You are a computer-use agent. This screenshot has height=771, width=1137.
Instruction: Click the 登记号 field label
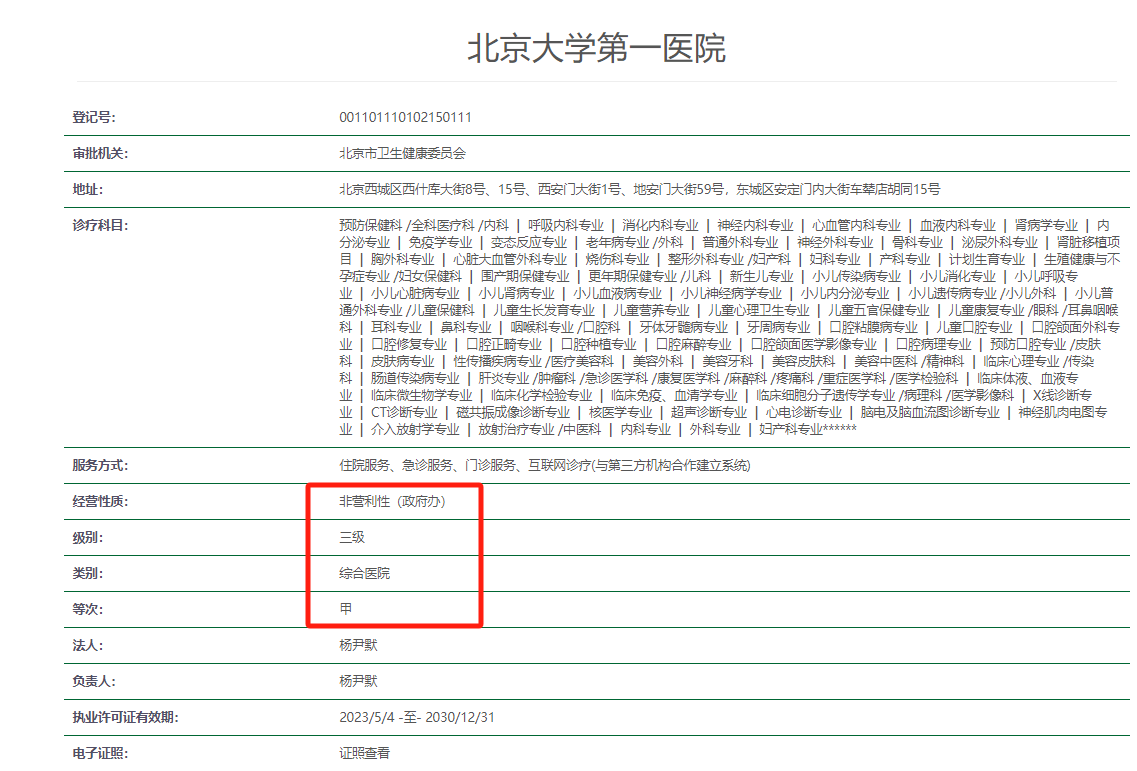point(94,117)
